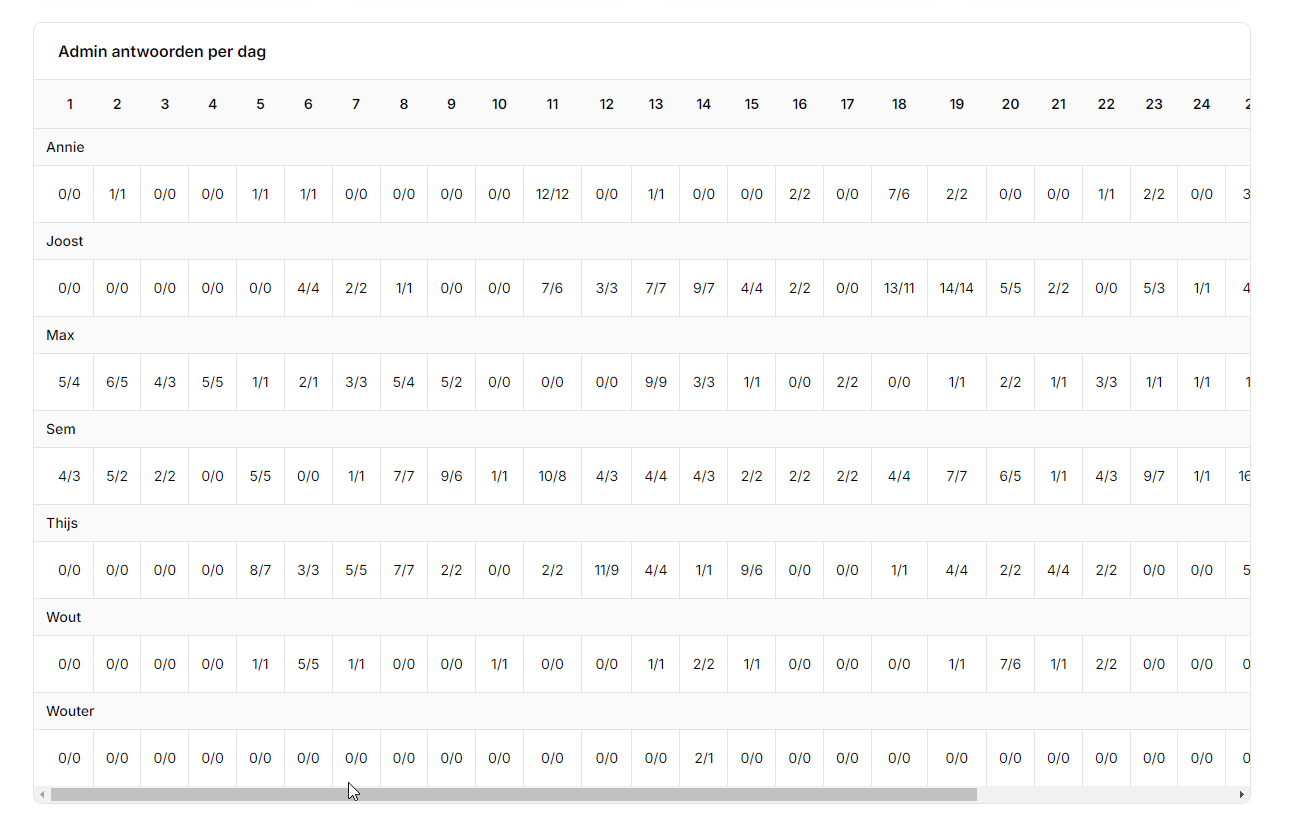
Task: Click the "Admin antwoorden per dag" title
Action: click(162, 52)
